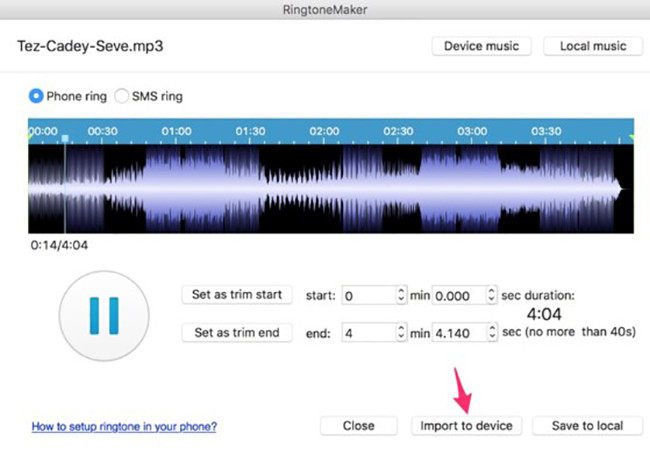
Task: Click the waveform near the 03:00 position
Action: 472,188
